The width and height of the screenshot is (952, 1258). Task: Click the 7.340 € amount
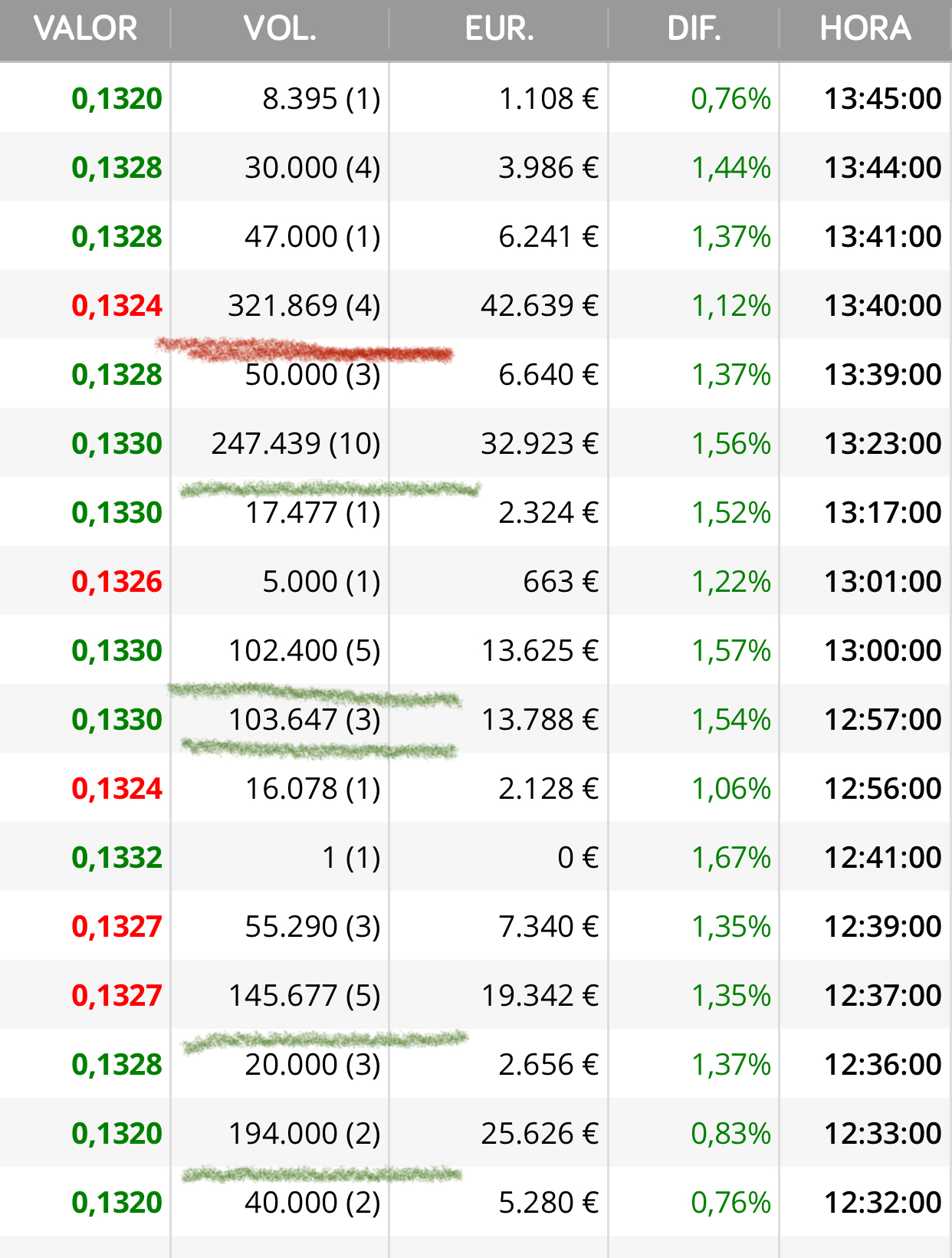(x=548, y=927)
